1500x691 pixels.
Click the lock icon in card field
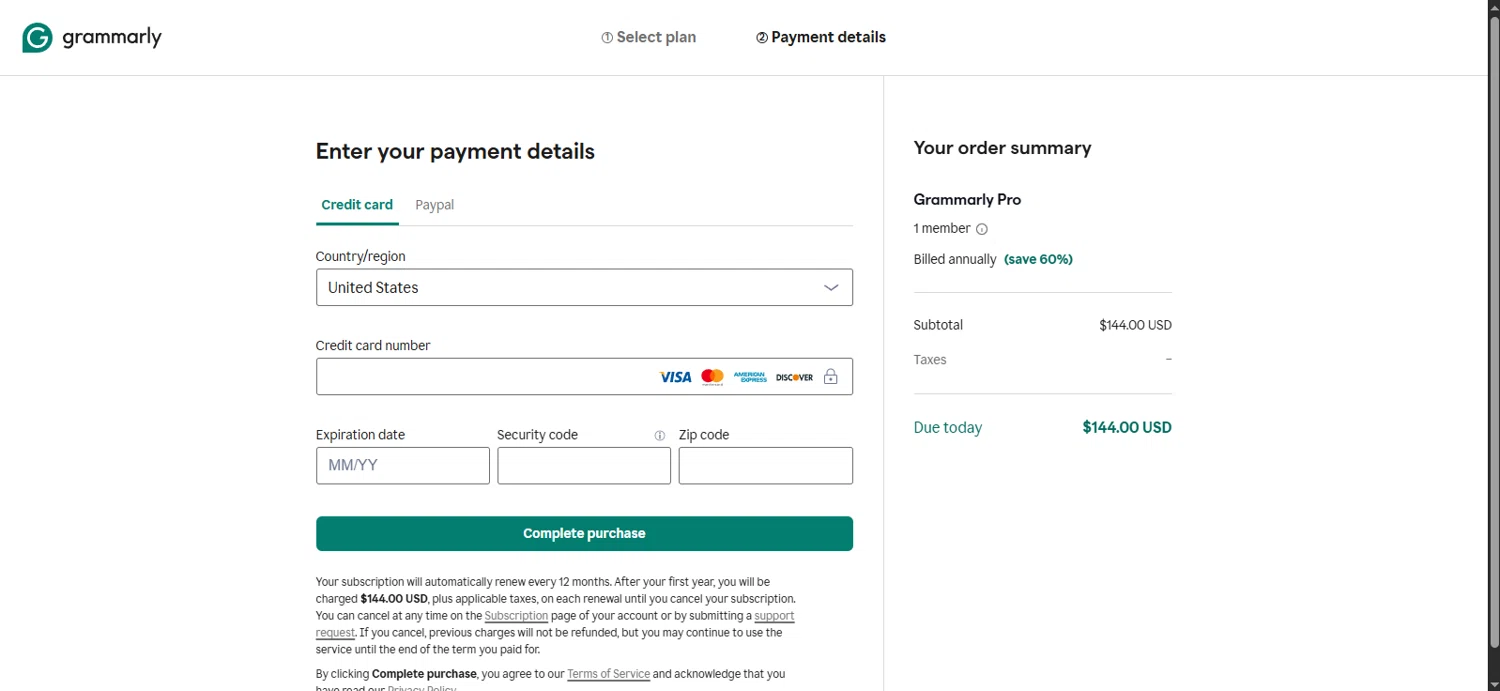[831, 377]
